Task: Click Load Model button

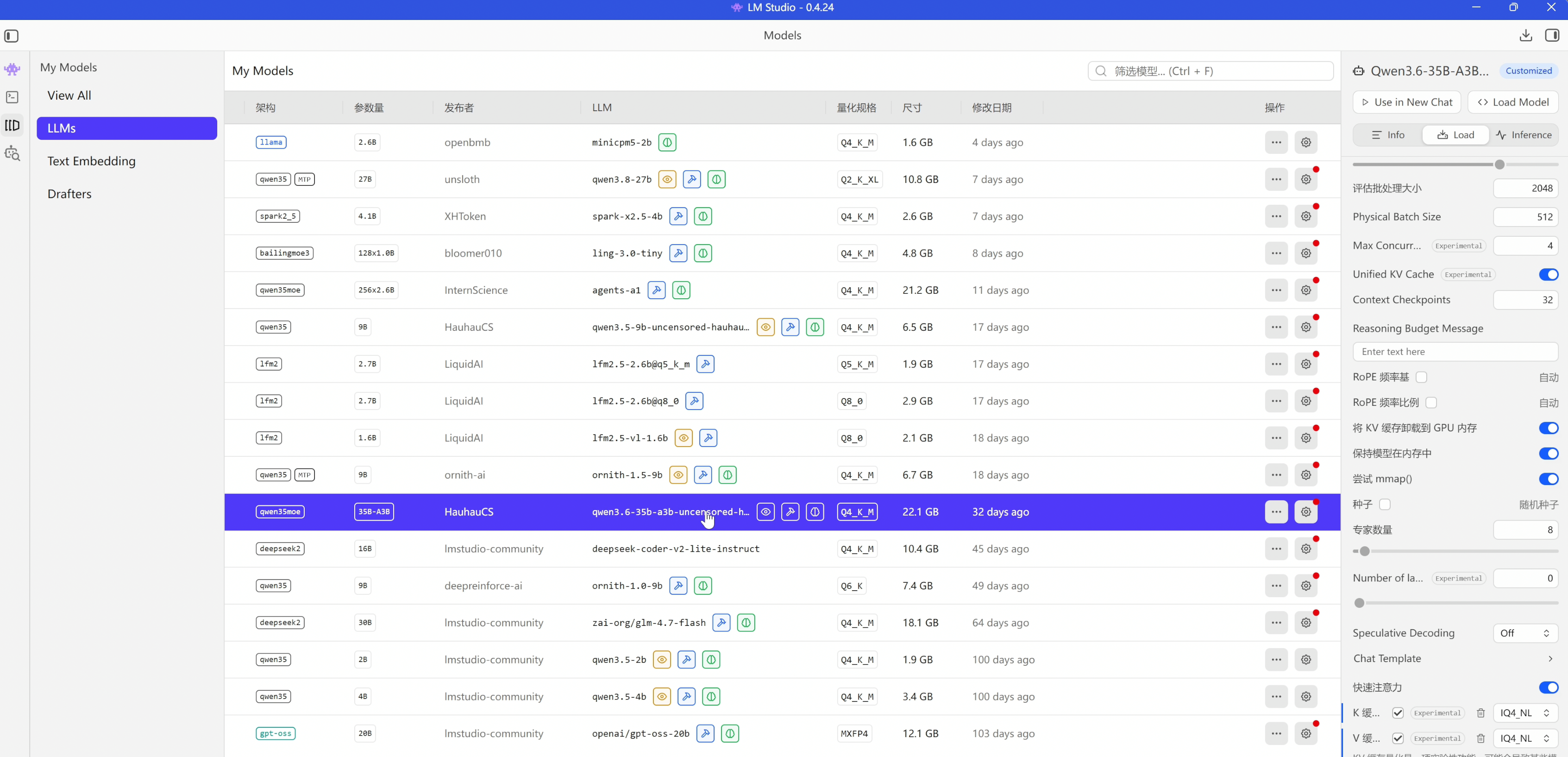Action: pyautogui.click(x=1512, y=102)
